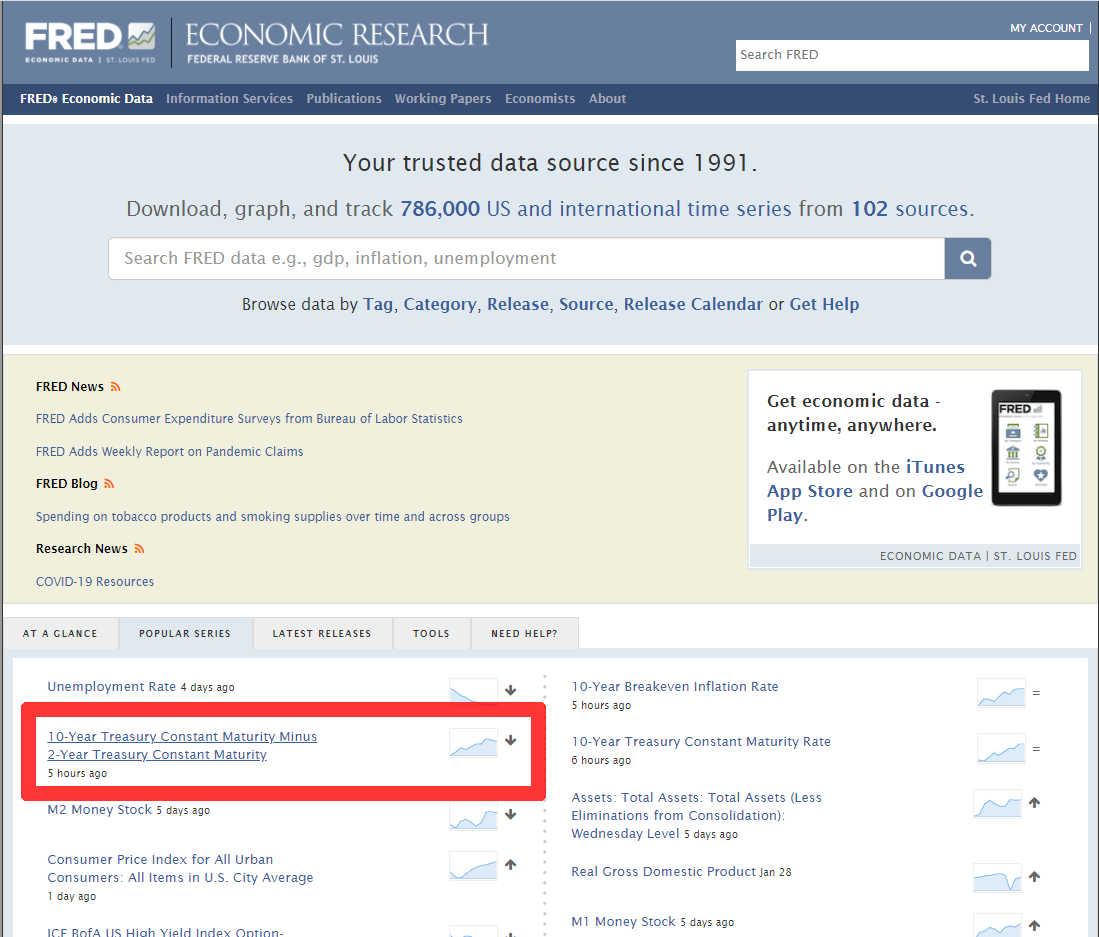The image size is (1099, 937).
Task: Open the M1 Money Stock series
Action: coord(623,922)
